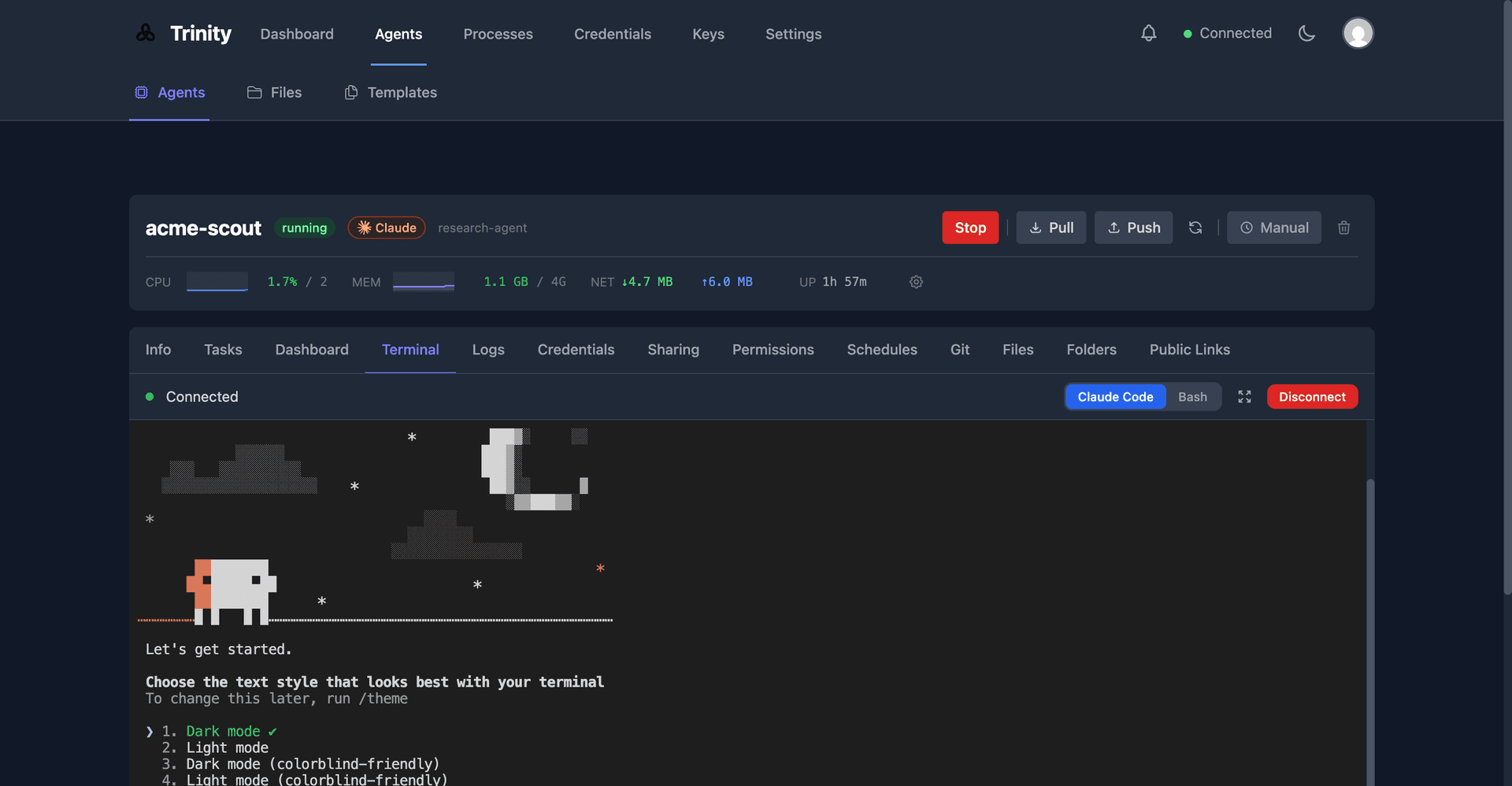This screenshot has width=1512, height=786.
Task: Open the user avatar menu
Action: click(x=1358, y=33)
